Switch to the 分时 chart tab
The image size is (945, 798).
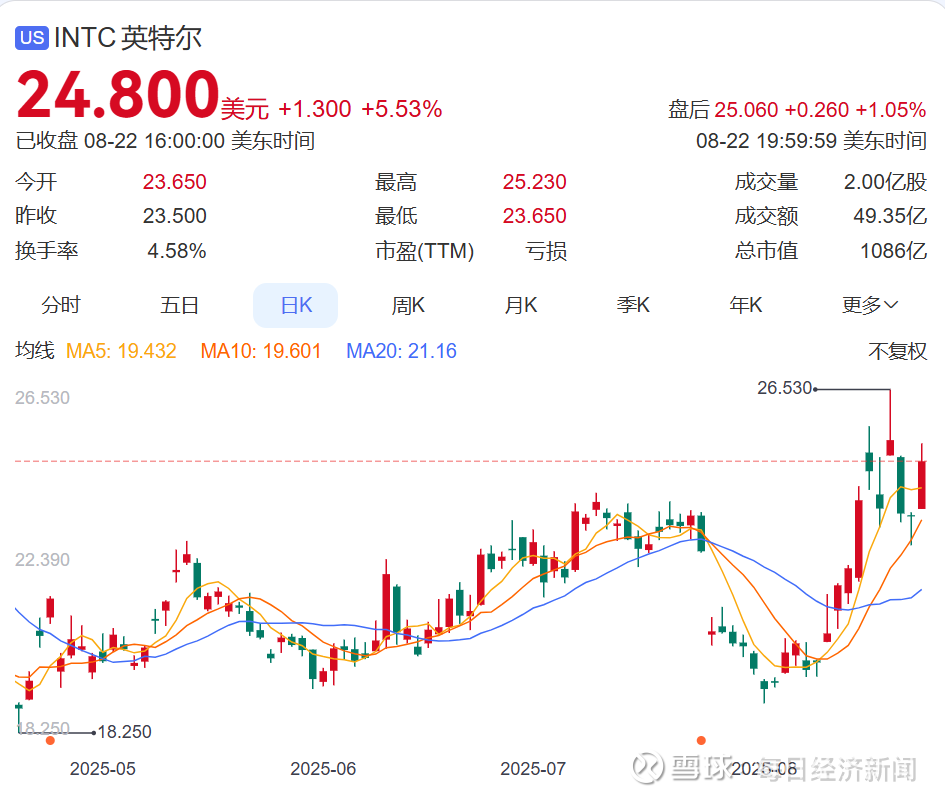pos(60,305)
